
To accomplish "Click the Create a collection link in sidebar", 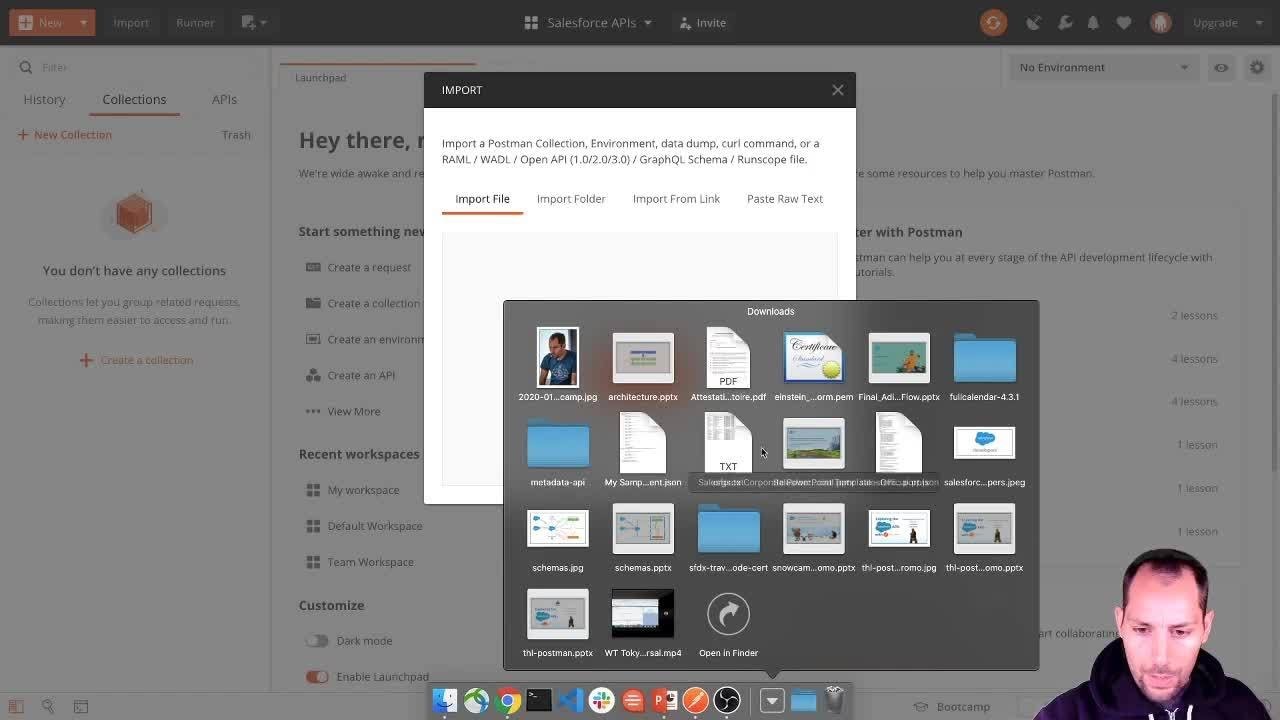I will pyautogui.click(x=136, y=360).
